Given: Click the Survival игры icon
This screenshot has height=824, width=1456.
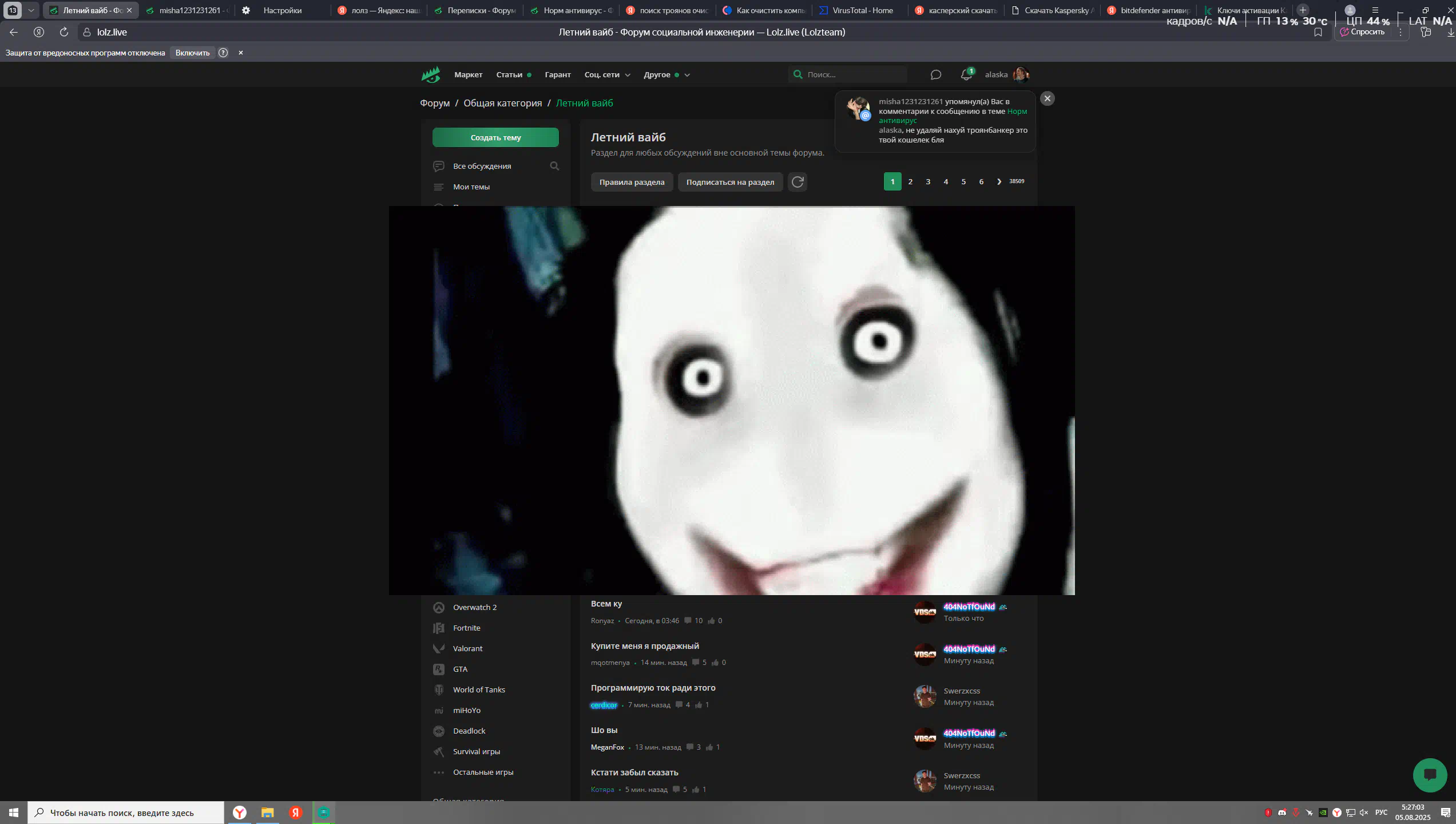Looking at the screenshot, I should pyautogui.click(x=439, y=751).
